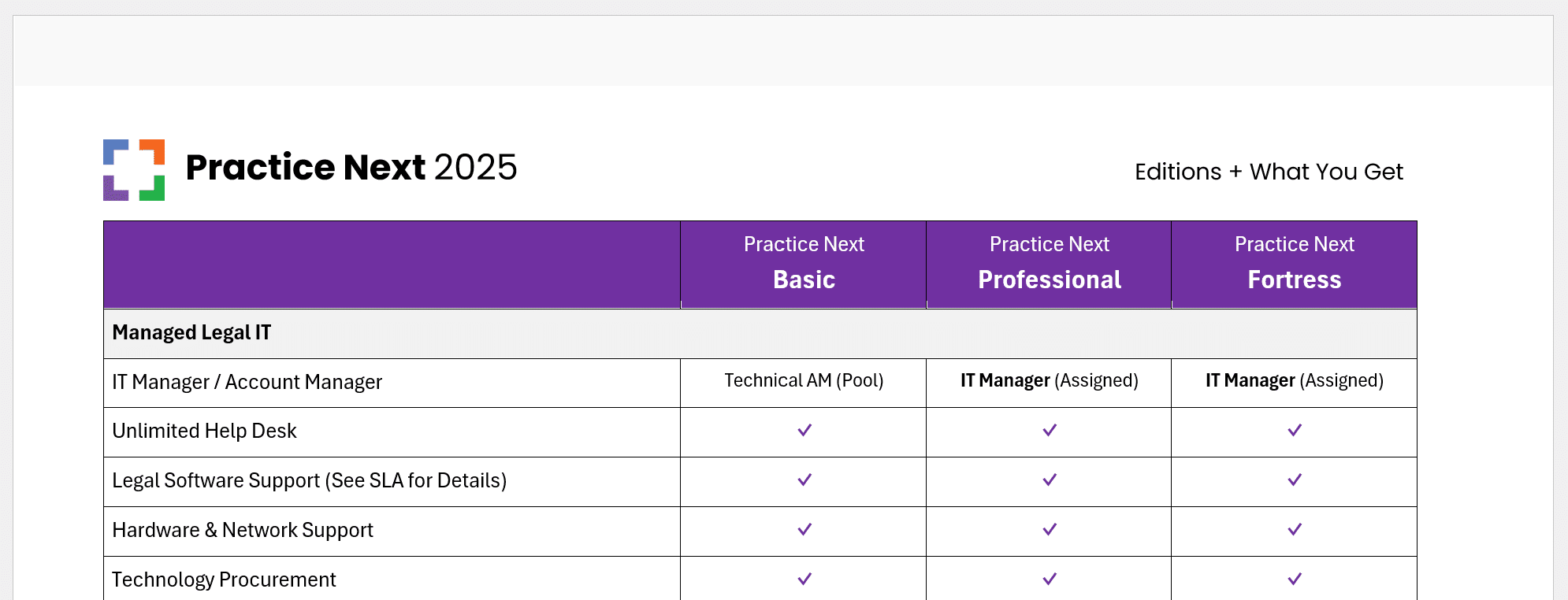Click the Fortress checkmark for Hardware & Network Support
Viewport: 1568px width, 600px height.
click(1294, 529)
